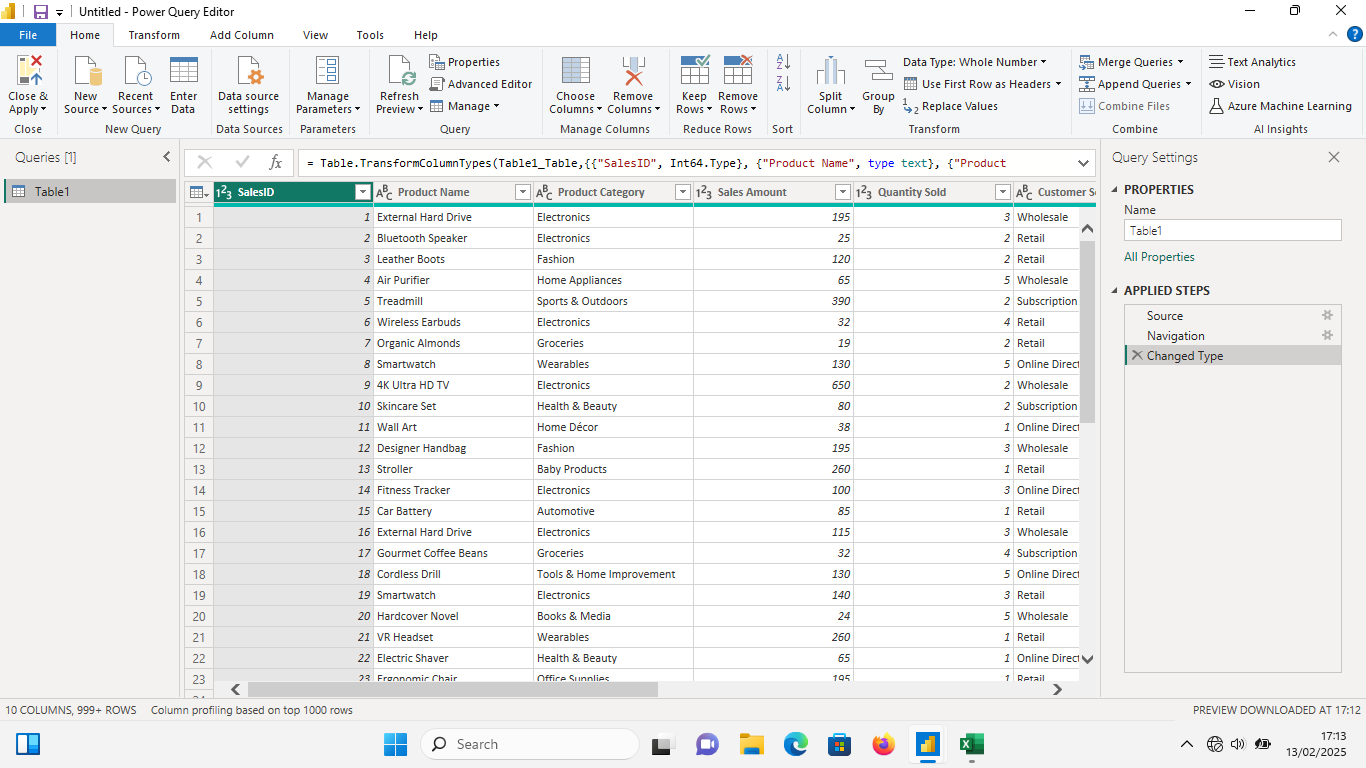Select the Source applied step

click(1232, 315)
